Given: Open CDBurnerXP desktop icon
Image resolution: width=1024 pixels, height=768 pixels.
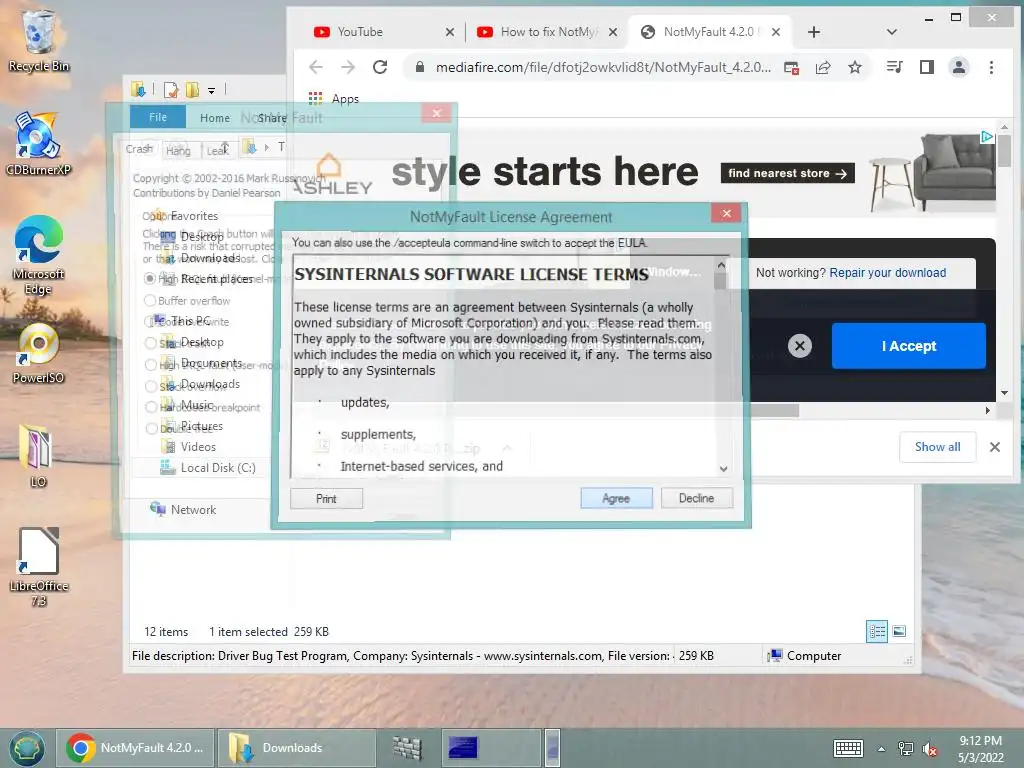Looking at the screenshot, I should tap(39, 144).
